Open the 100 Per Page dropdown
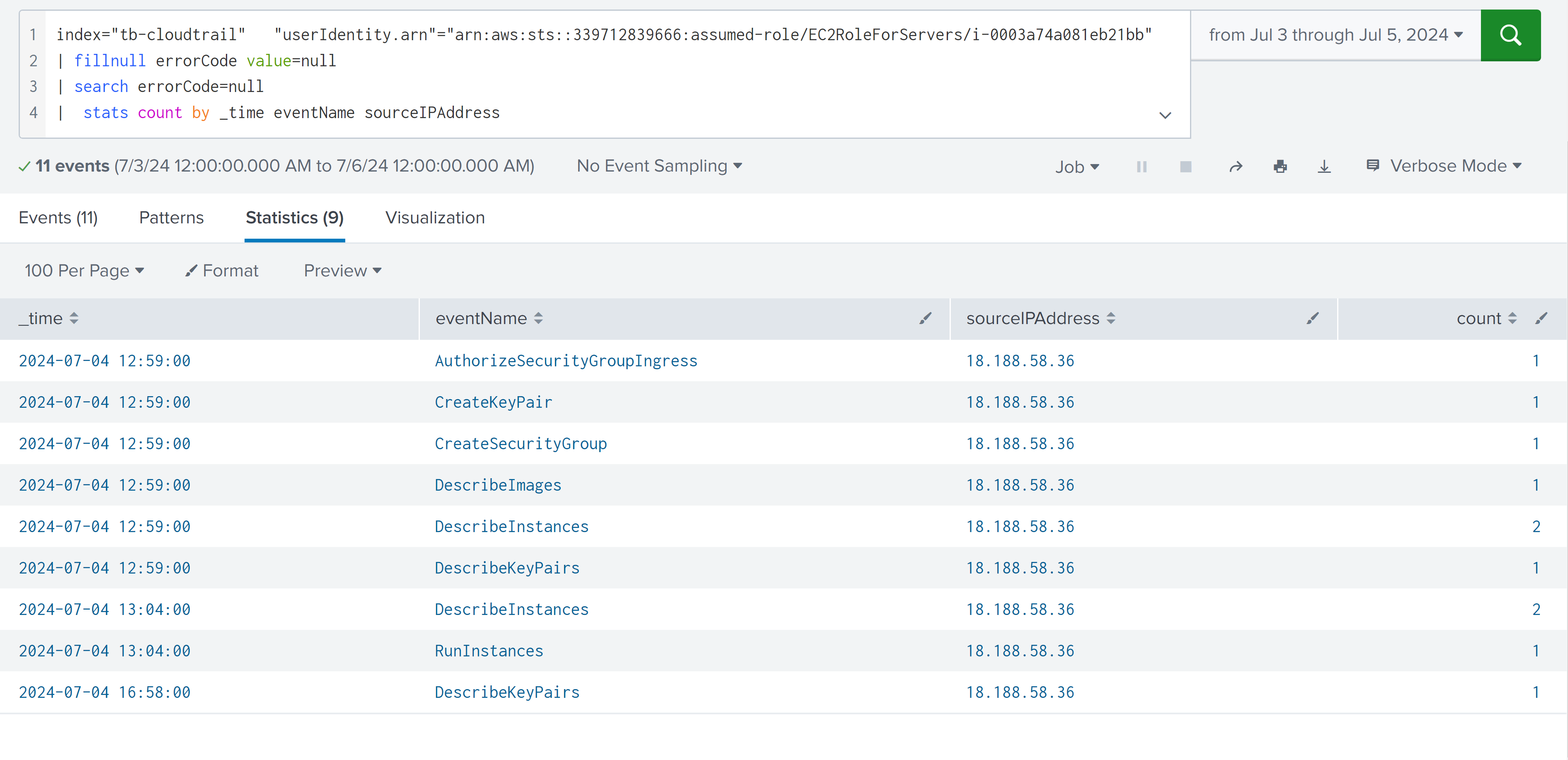 pyautogui.click(x=84, y=271)
